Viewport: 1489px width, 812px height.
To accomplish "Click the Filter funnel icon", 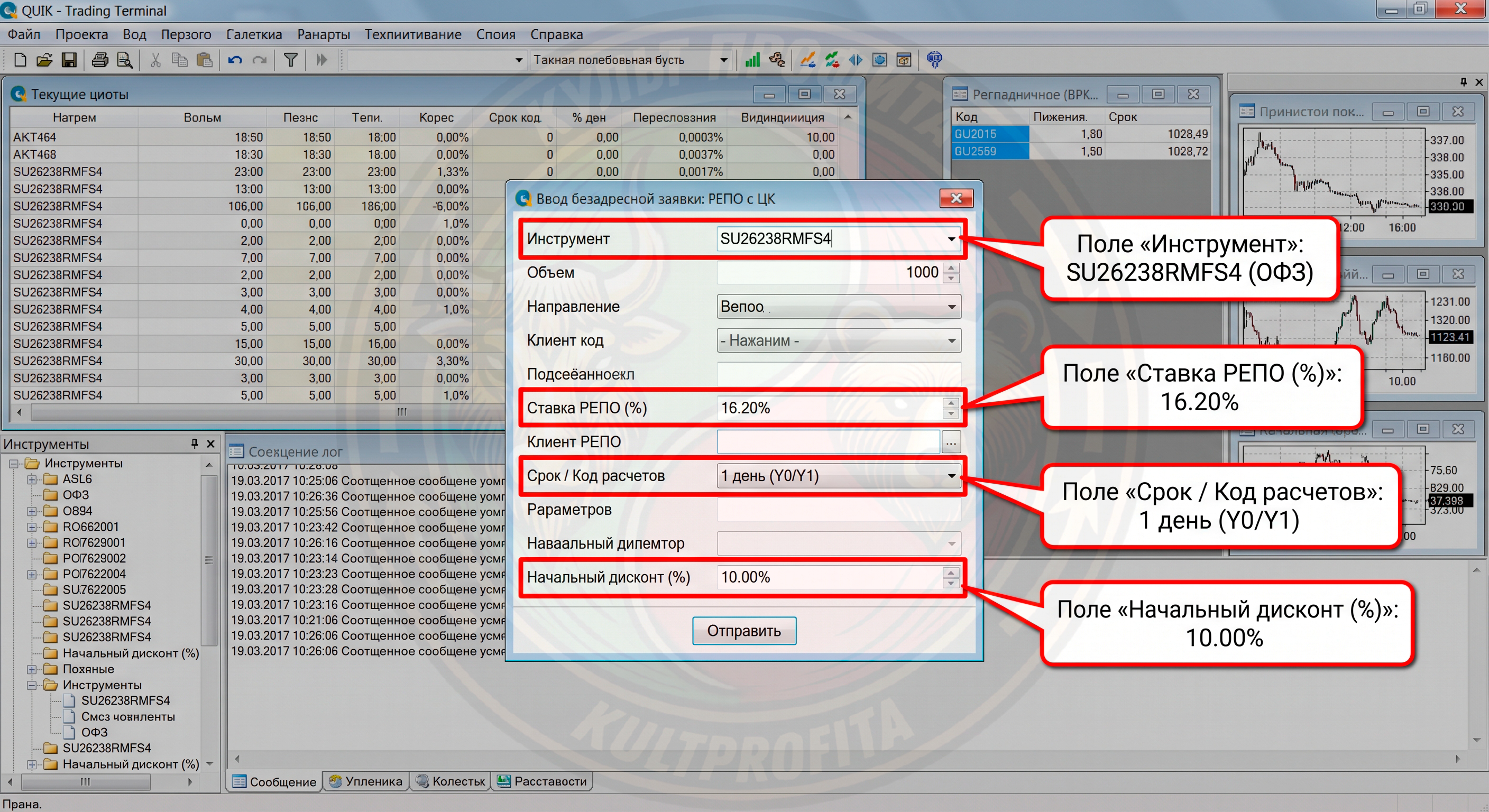I will pyautogui.click(x=291, y=60).
